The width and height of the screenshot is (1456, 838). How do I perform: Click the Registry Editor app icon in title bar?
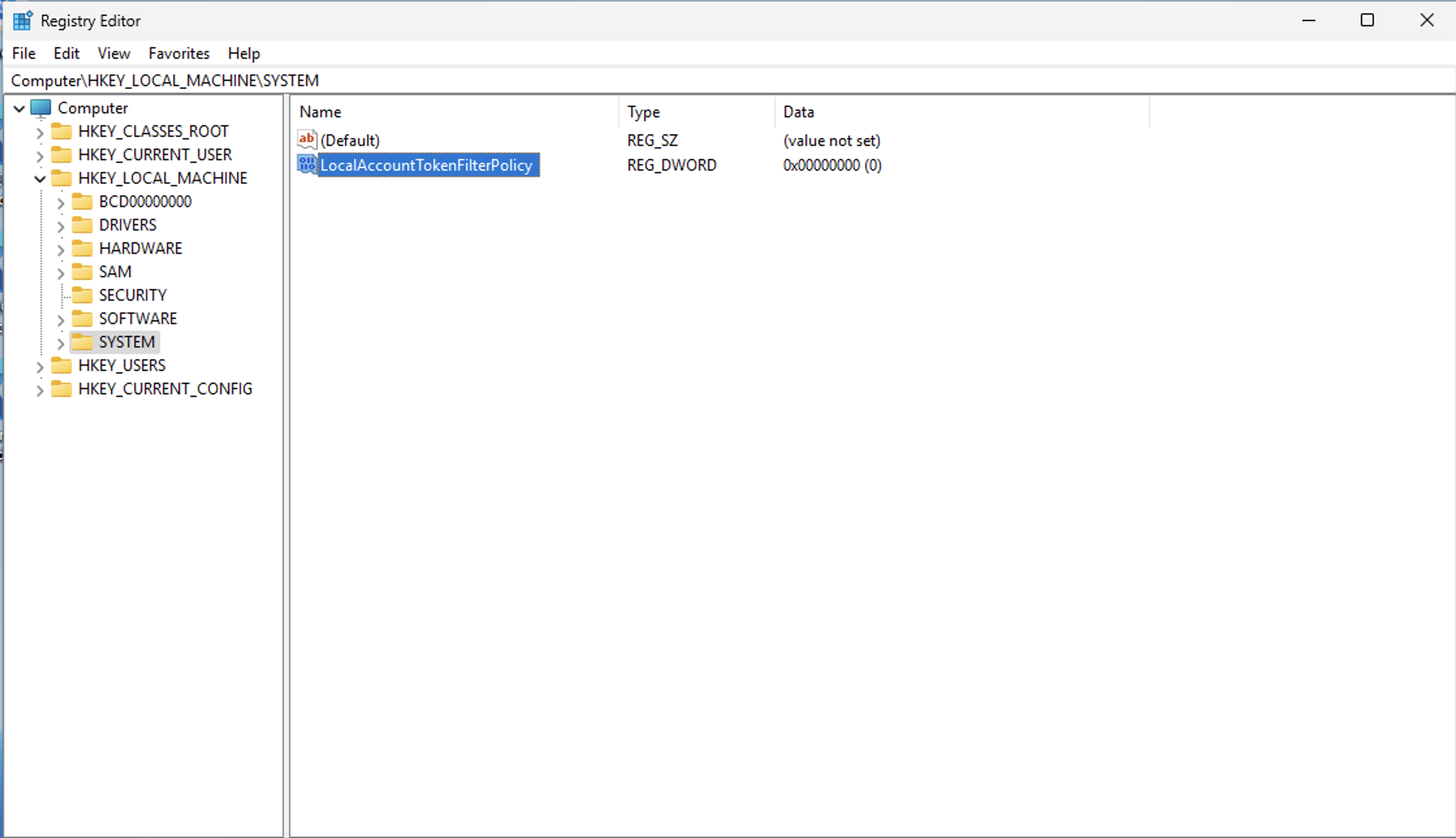(x=22, y=21)
